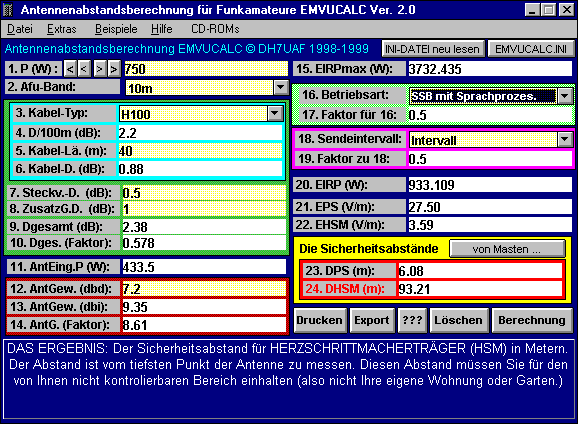Click Steckv.-D. field showing 0.5

(204, 193)
